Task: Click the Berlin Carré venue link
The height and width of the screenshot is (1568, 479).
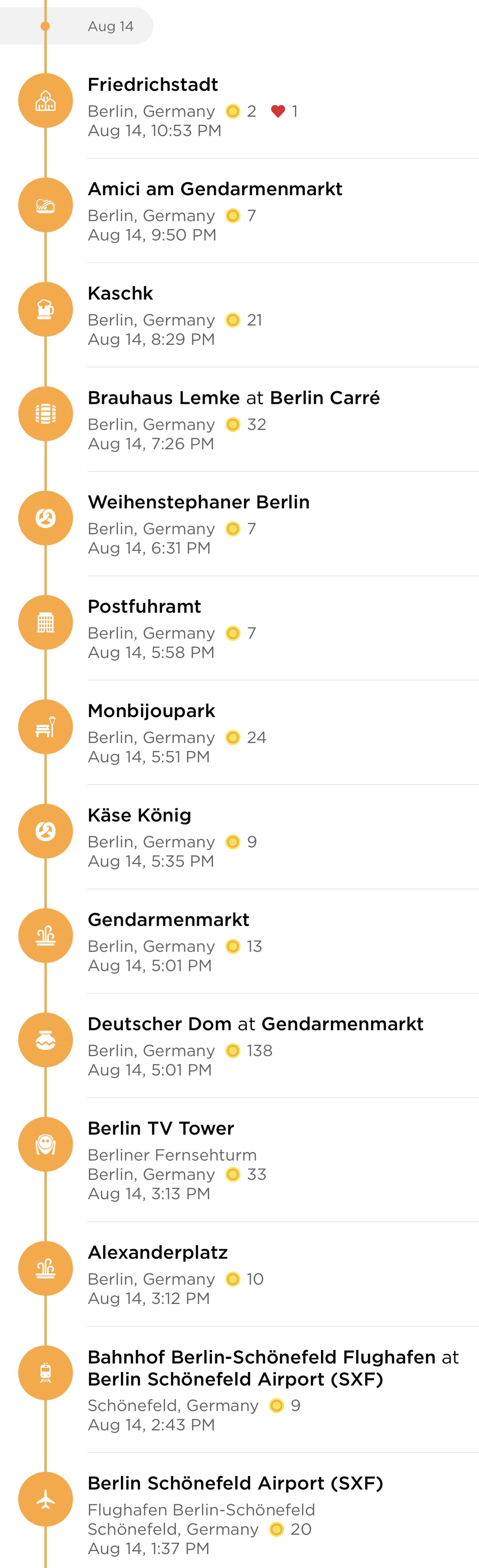Action: [x=325, y=398]
